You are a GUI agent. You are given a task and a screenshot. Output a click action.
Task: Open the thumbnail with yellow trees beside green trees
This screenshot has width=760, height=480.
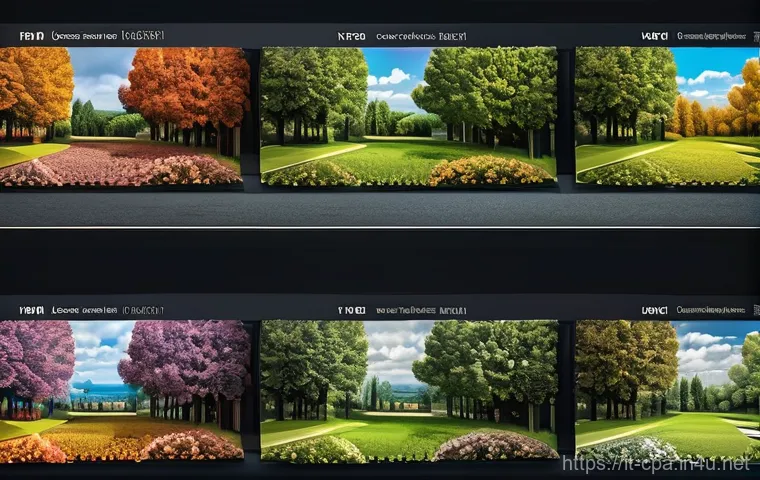tap(667, 115)
